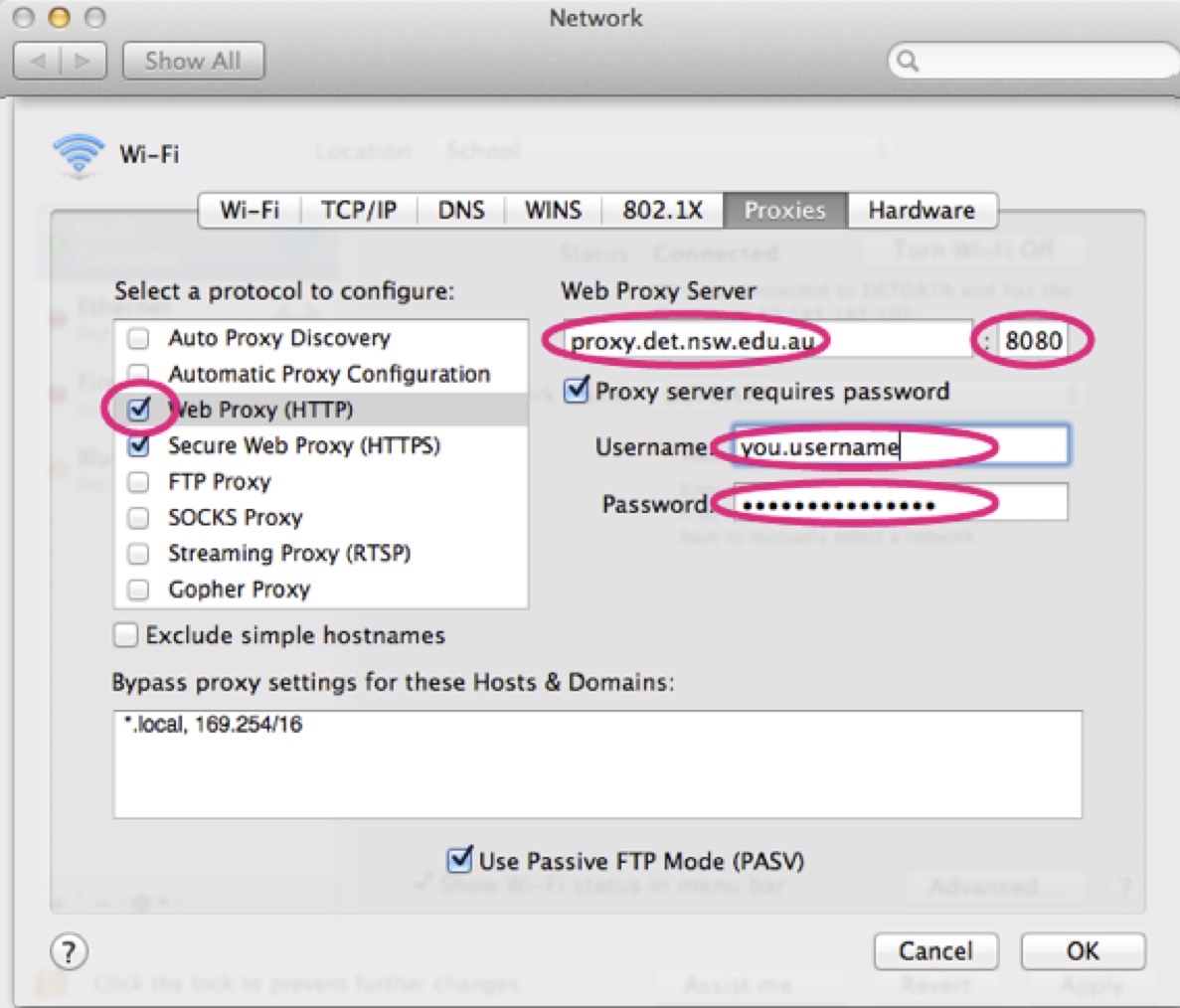Select Streaming Proxy (RTSP) row label
This screenshot has height=1008, width=1180.
tap(289, 554)
